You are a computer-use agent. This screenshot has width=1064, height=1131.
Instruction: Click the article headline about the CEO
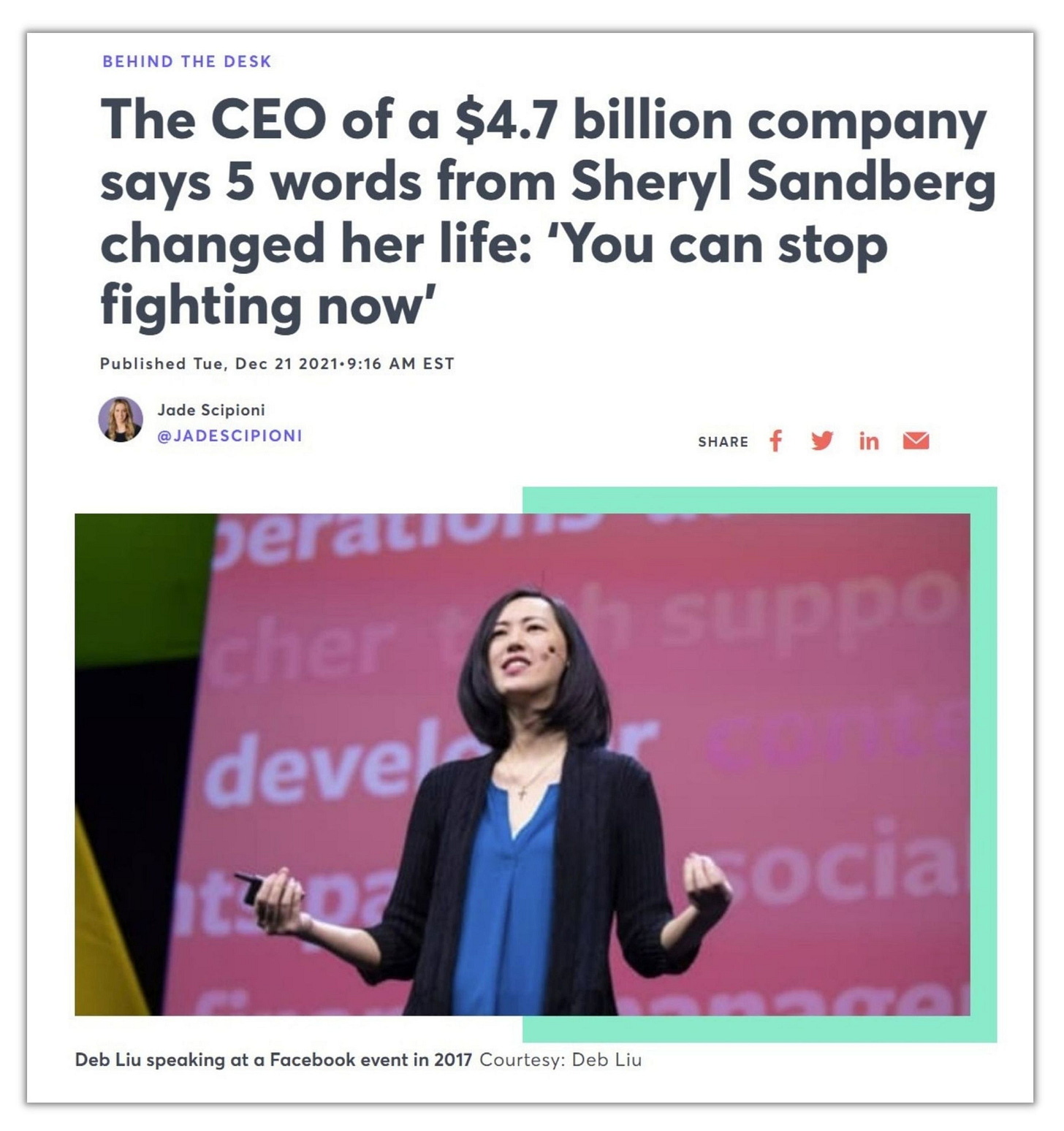point(547,212)
